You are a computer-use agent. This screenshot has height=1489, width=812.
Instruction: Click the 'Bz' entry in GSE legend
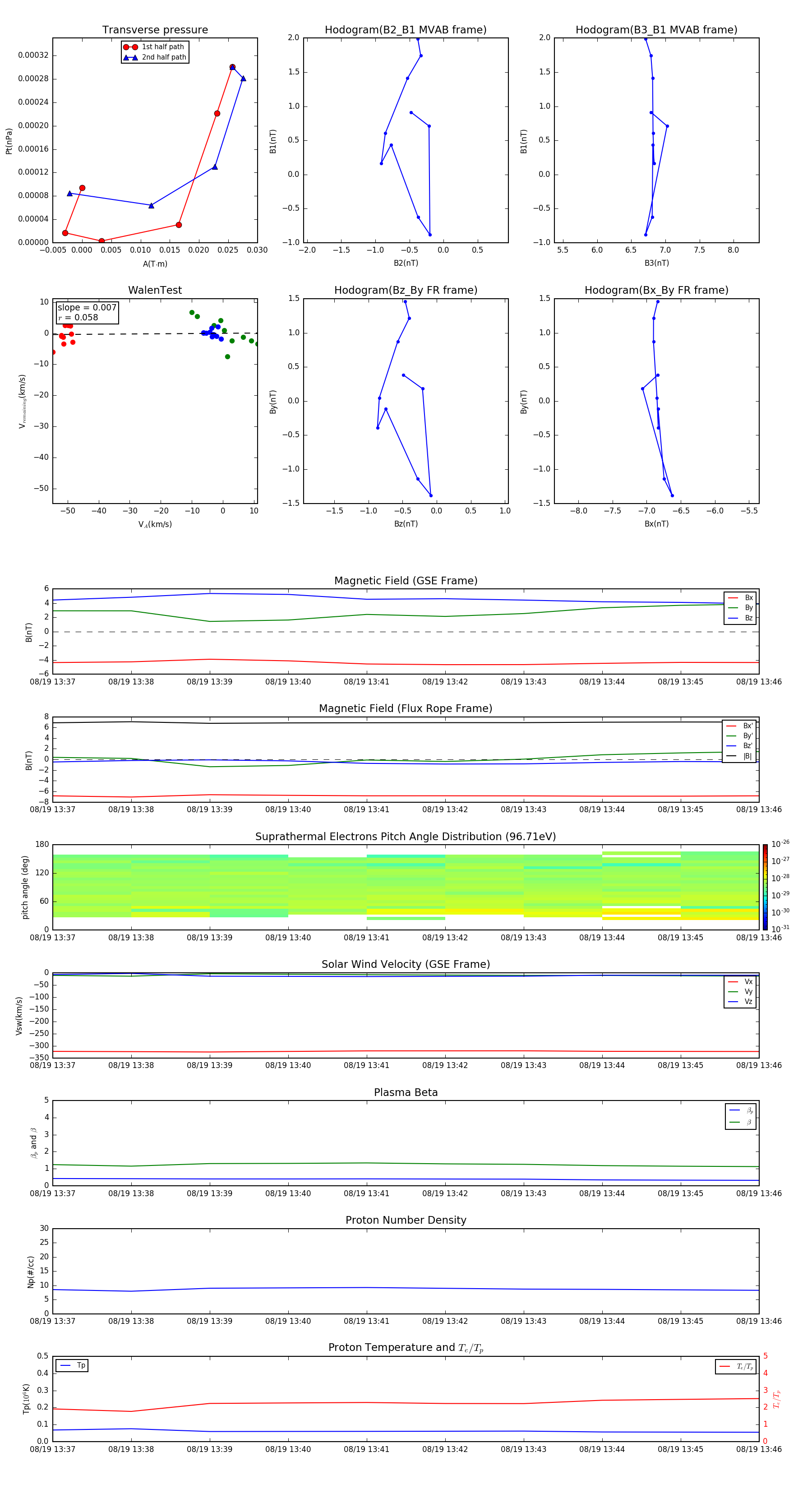740,618
